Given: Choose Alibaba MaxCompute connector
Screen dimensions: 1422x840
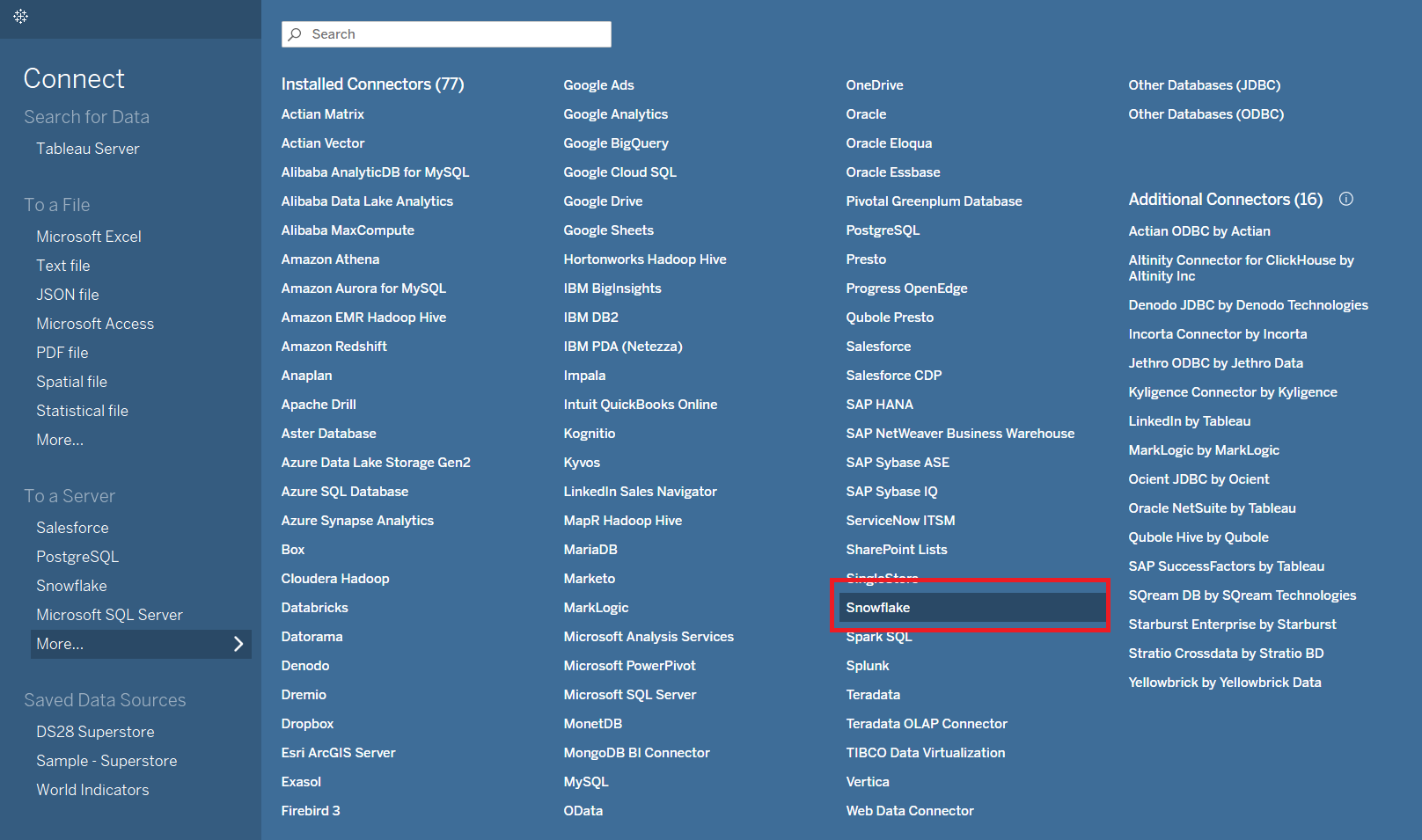Looking at the screenshot, I should pos(348,230).
